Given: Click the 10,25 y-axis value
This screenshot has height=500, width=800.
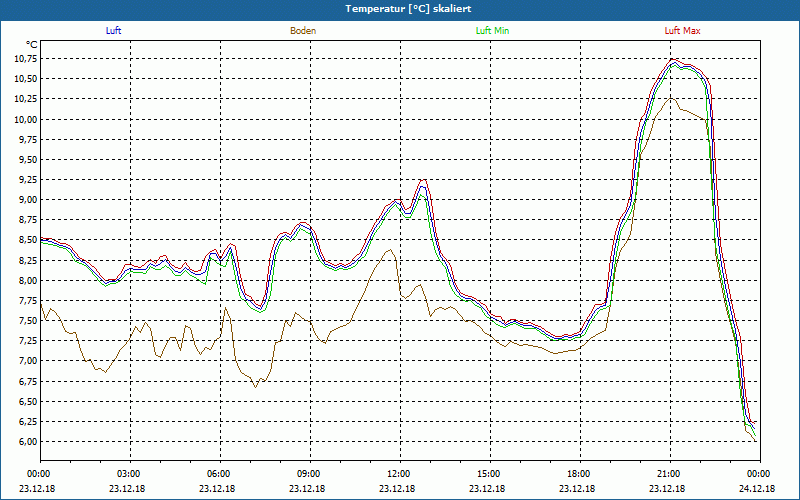Looking at the screenshot, I should point(26,99).
